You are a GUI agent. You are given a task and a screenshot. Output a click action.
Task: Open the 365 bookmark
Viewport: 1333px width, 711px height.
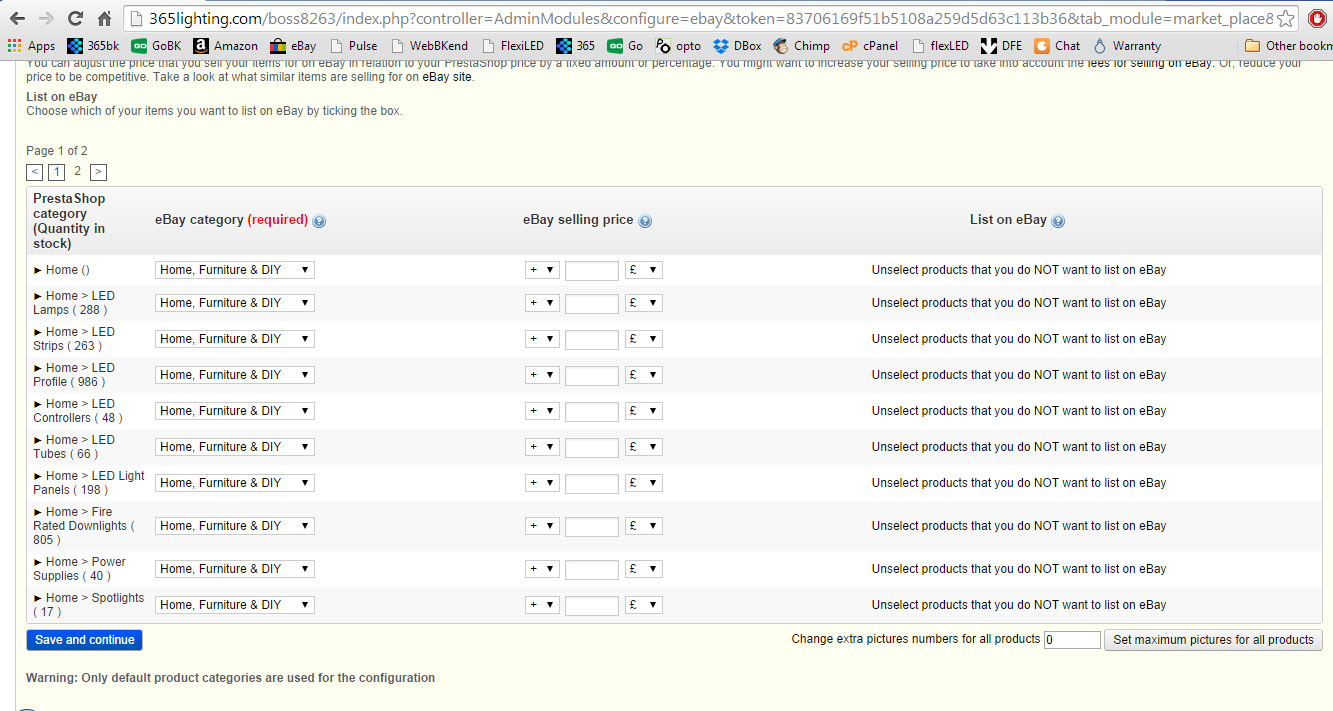pos(576,45)
